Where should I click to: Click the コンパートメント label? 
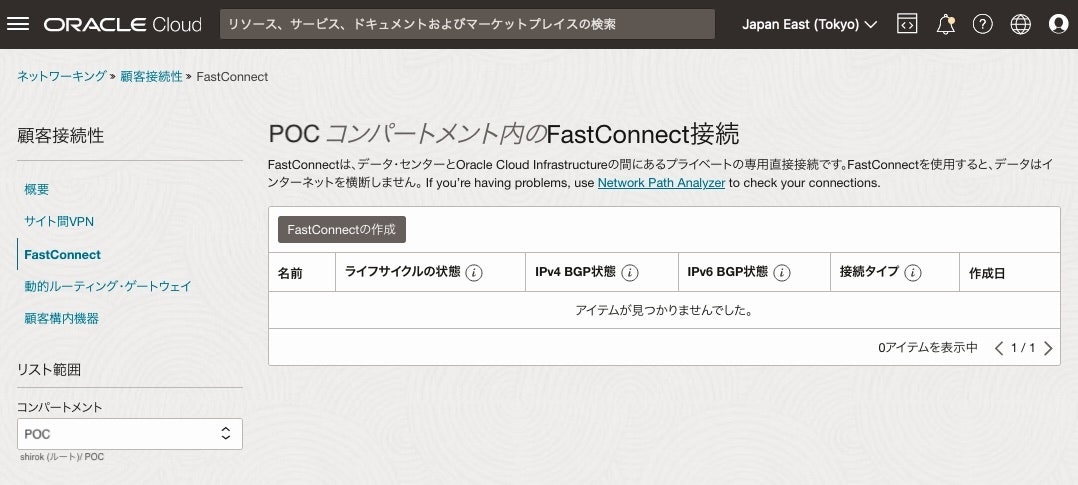tap(60, 407)
